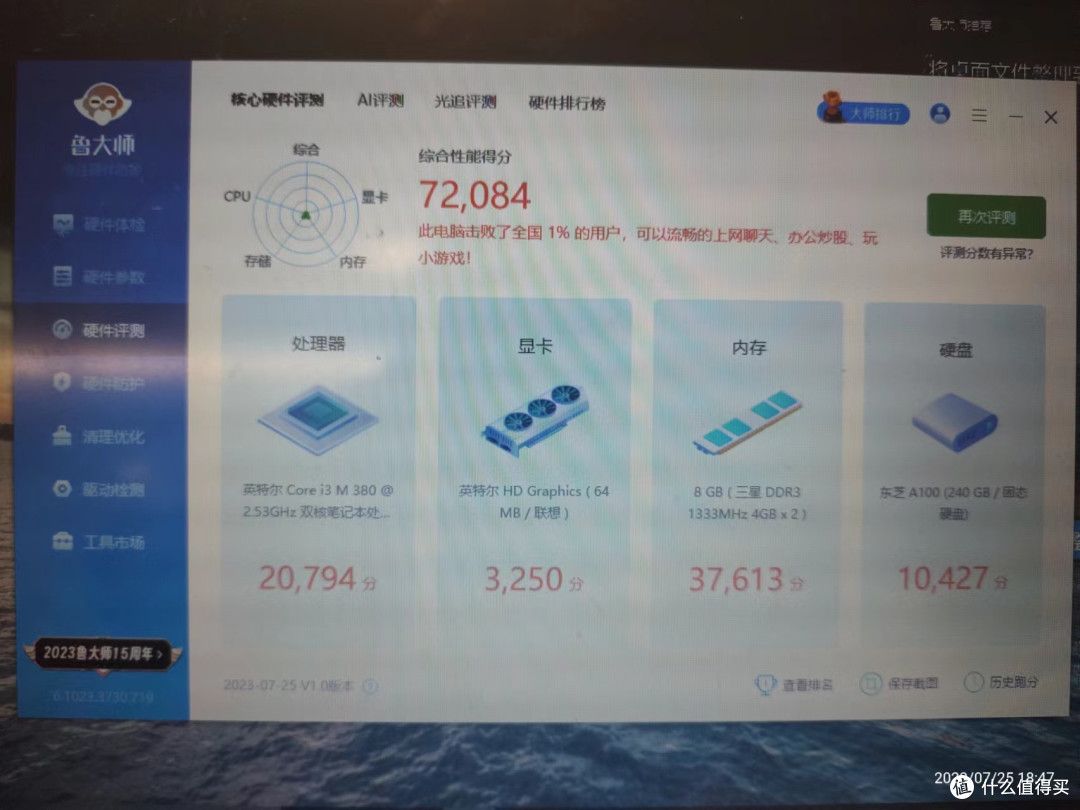
Task: Click the 硬件防护 shield icon
Action: point(62,382)
